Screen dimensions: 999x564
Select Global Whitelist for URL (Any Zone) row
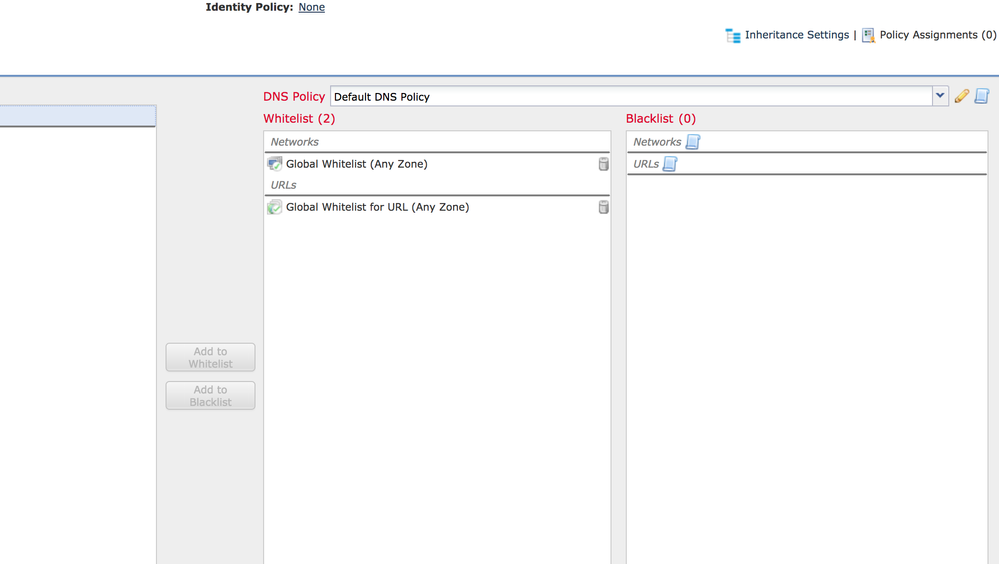point(437,207)
